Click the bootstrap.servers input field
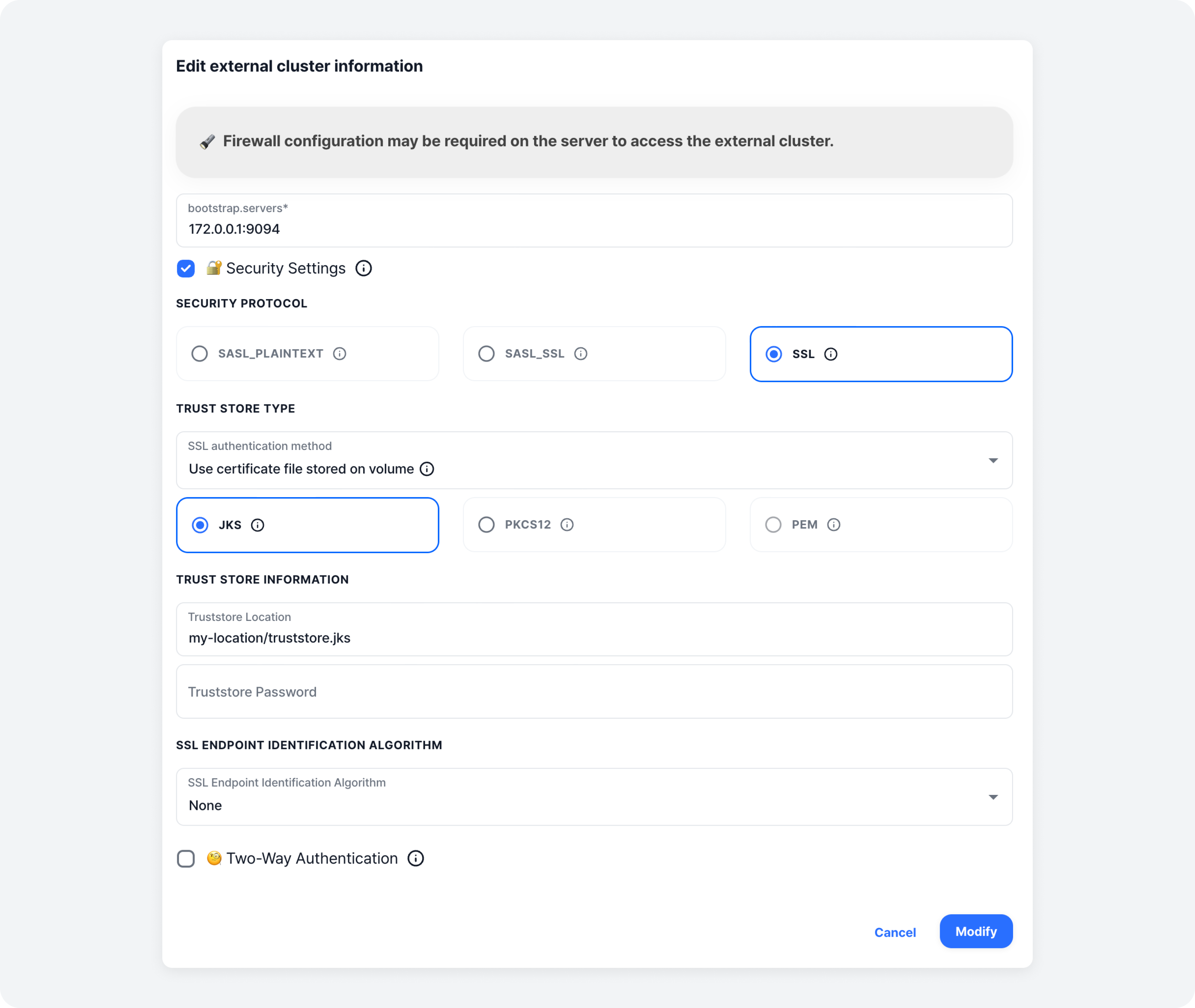 click(594, 220)
